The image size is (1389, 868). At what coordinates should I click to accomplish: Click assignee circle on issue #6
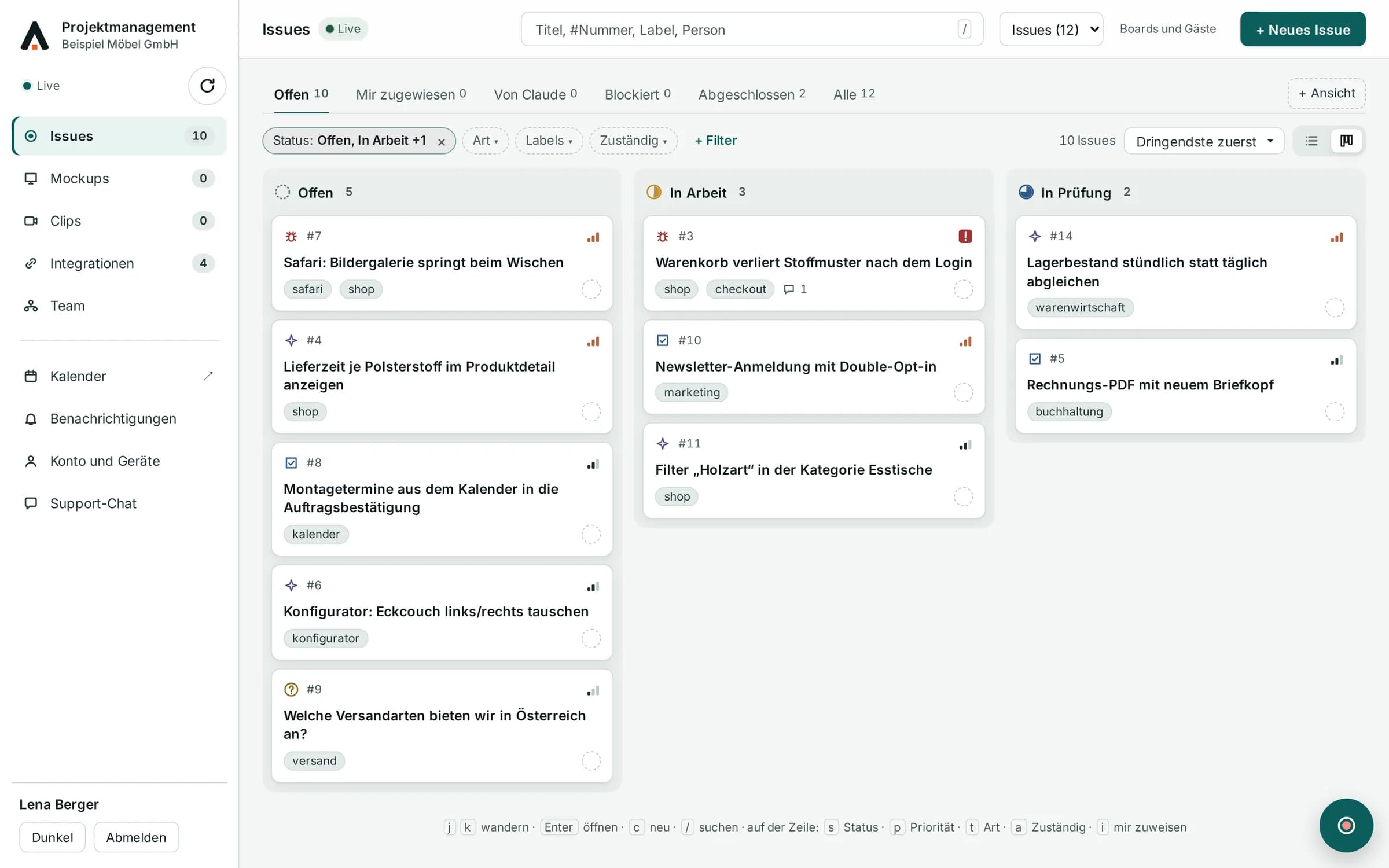click(591, 638)
